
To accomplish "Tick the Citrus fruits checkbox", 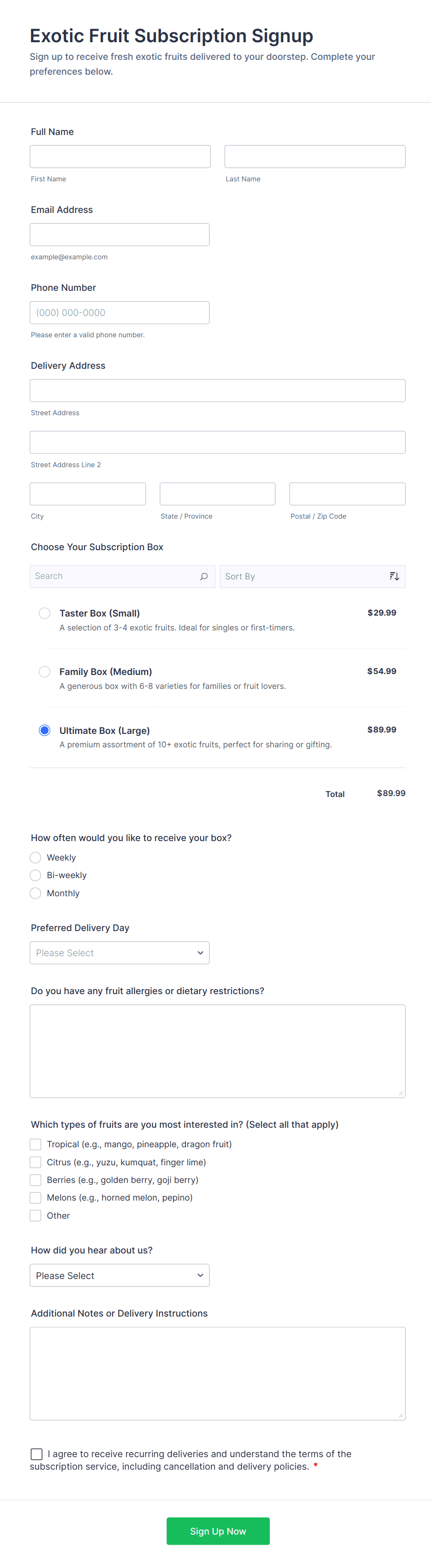I will pyautogui.click(x=36, y=1162).
